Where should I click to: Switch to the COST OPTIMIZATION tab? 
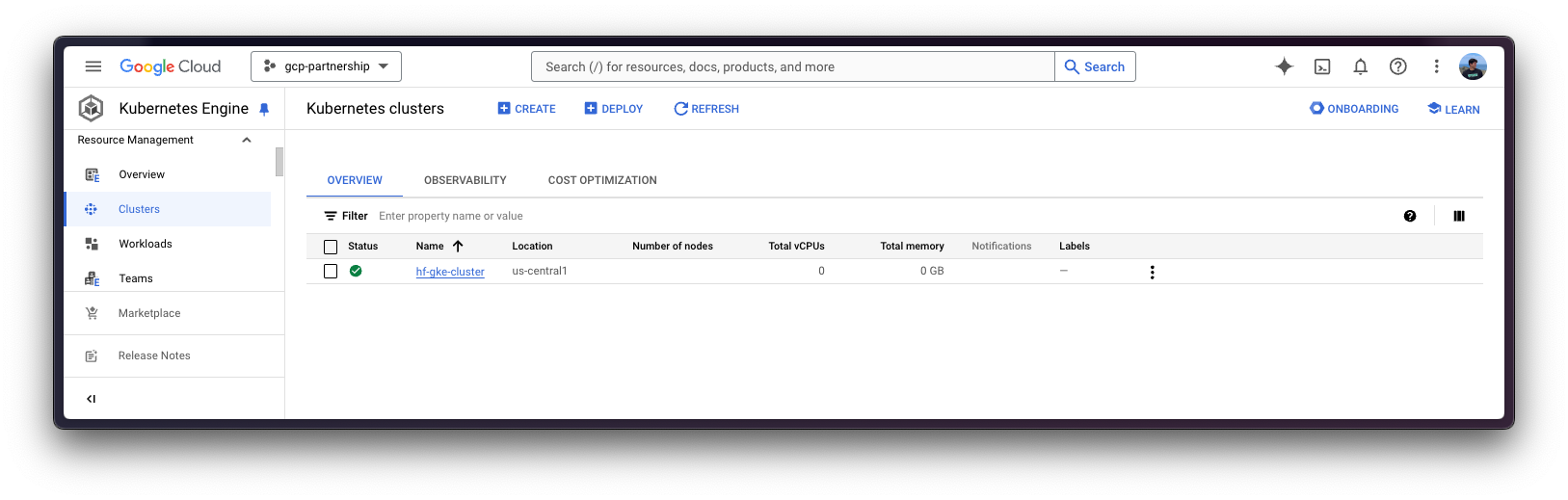click(x=602, y=180)
